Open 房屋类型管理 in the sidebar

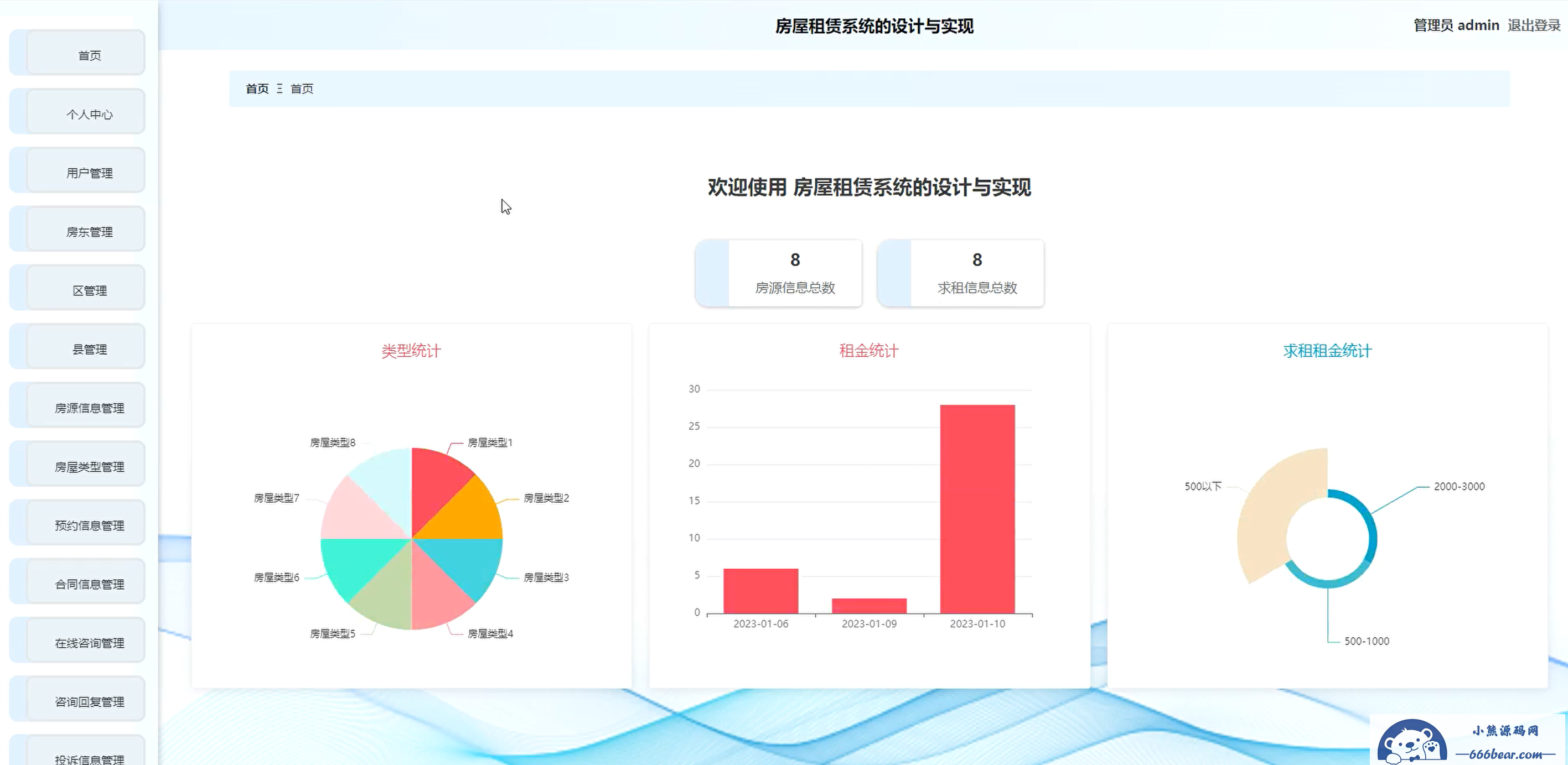point(78,465)
